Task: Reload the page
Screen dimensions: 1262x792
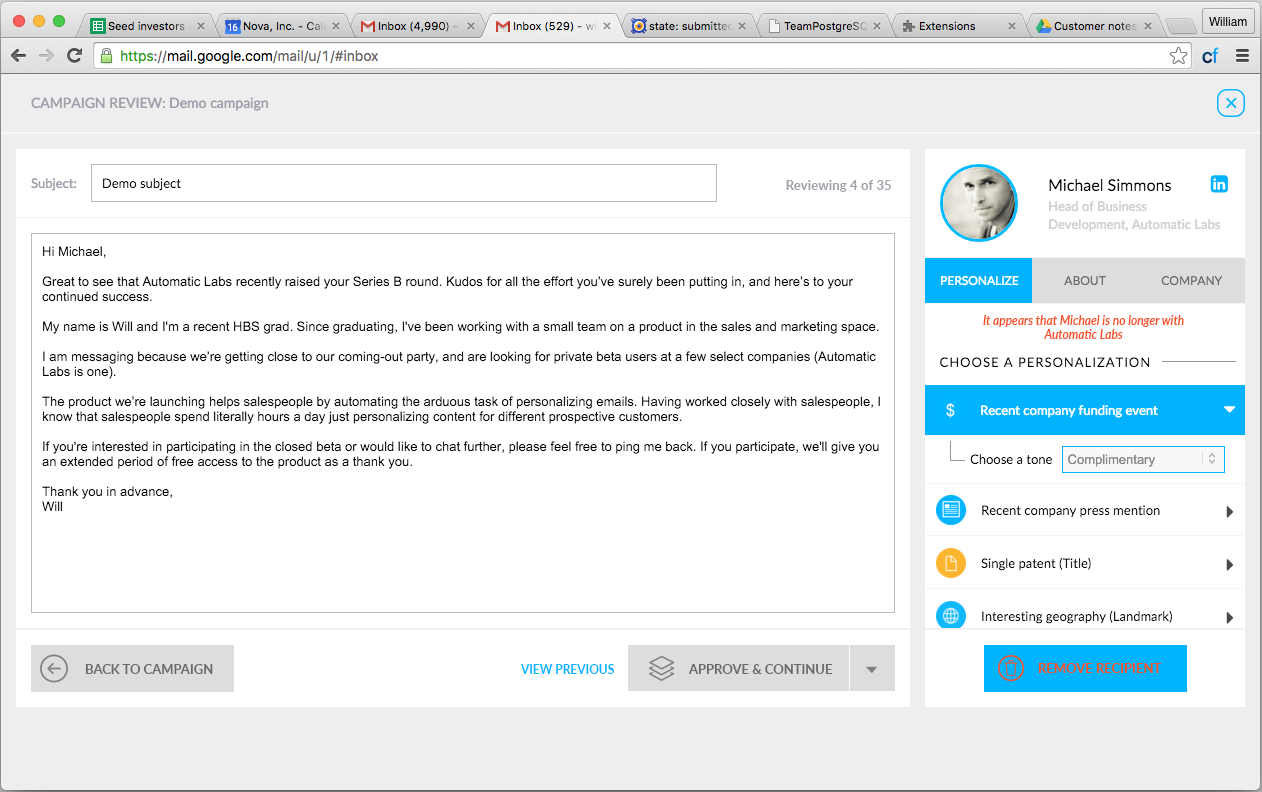Action: click(74, 56)
